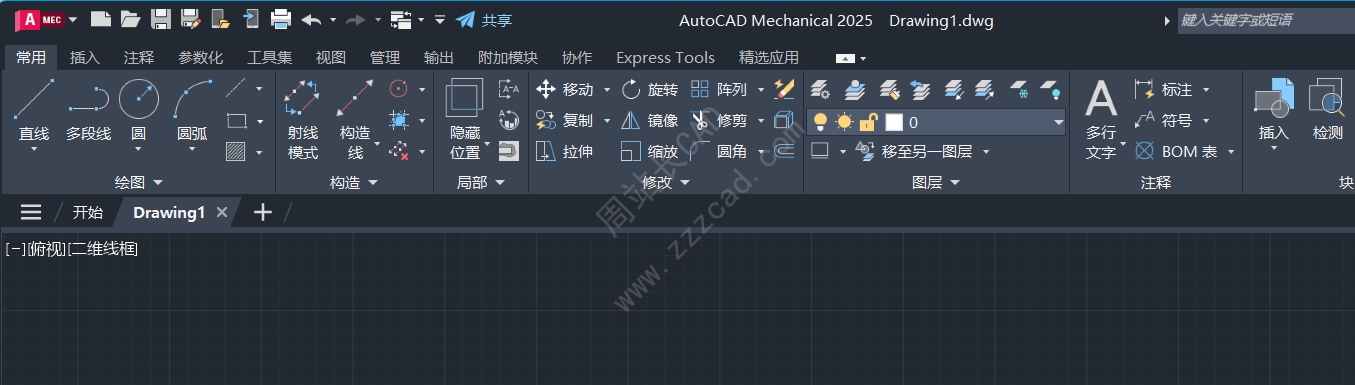Click the 旋转 rotate tool
1355x385 pixels.
[650, 90]
